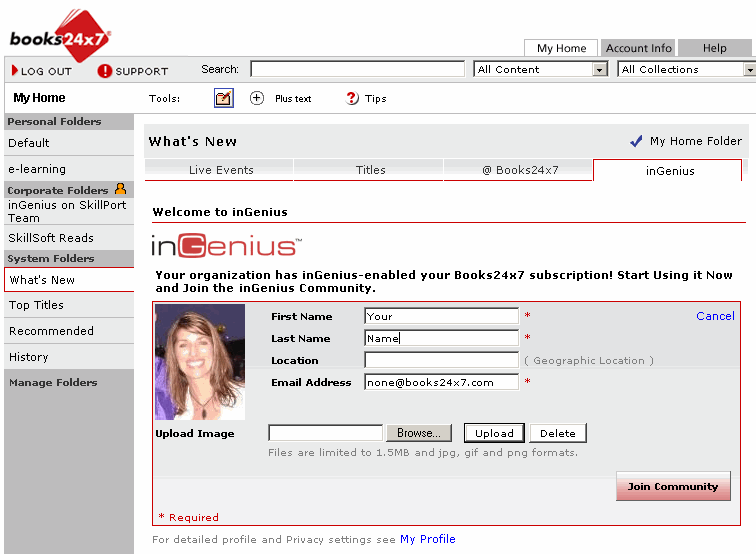
Task: Open the Help tab
Action: tap(715, 48)
